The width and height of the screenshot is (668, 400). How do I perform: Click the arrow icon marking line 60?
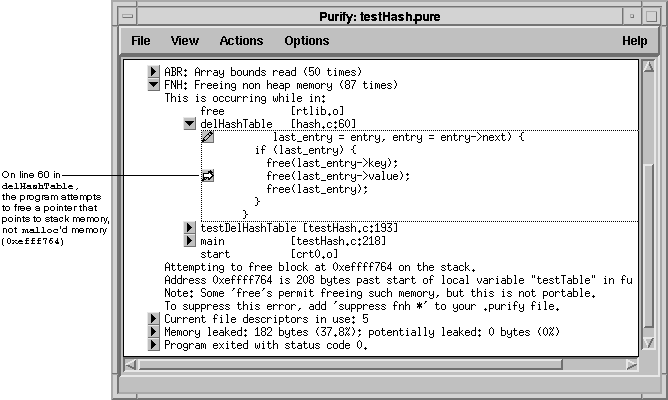[207, 176]
